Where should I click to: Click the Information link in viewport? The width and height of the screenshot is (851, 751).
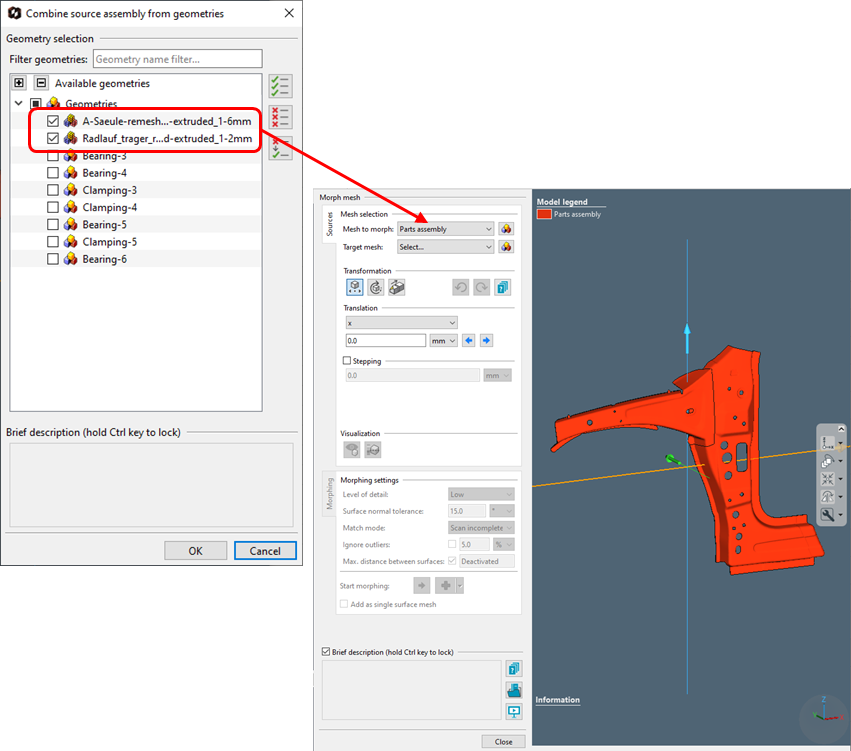coord(557,700)
